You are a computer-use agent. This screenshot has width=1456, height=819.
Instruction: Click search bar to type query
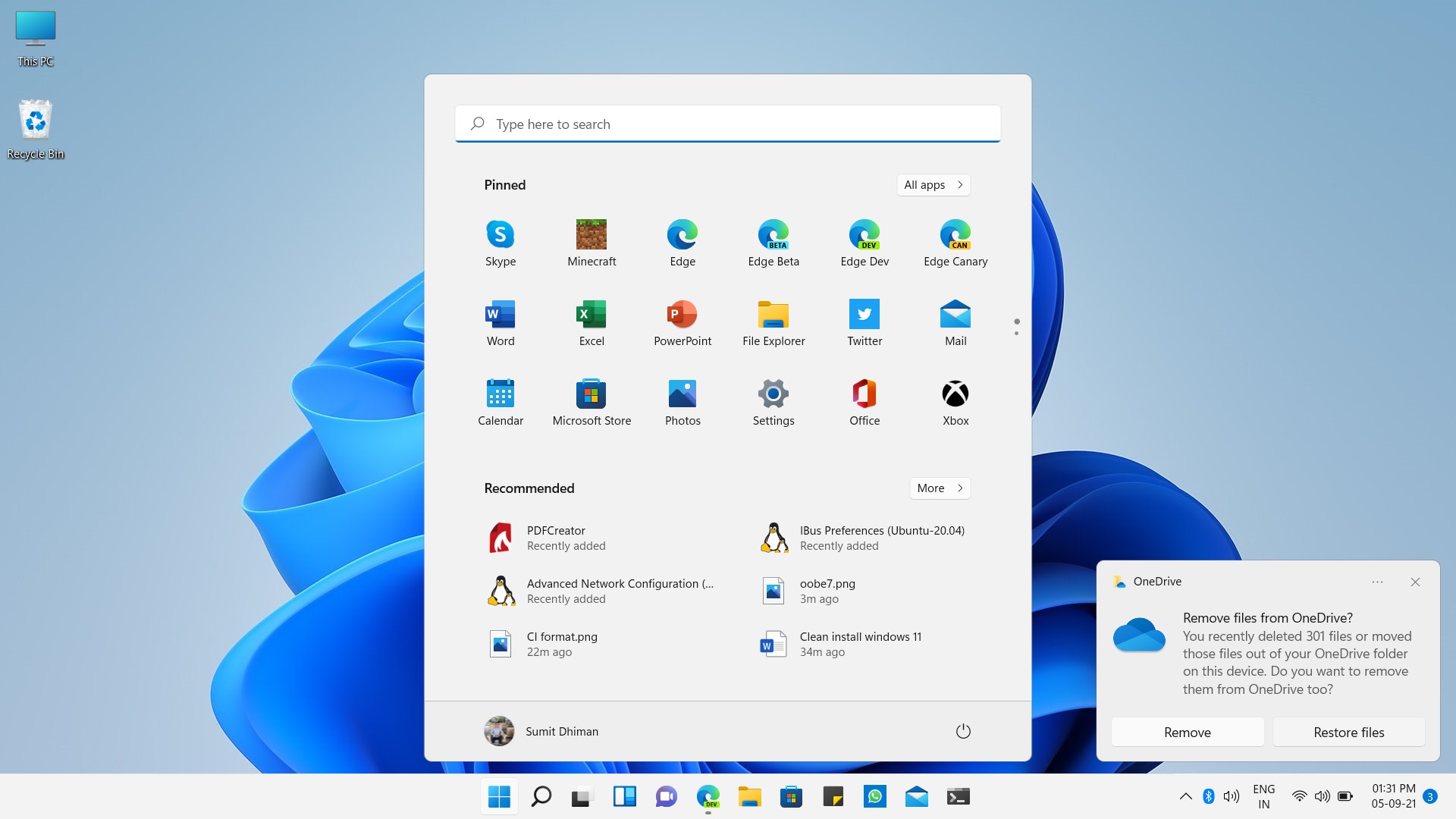(728, 124)
